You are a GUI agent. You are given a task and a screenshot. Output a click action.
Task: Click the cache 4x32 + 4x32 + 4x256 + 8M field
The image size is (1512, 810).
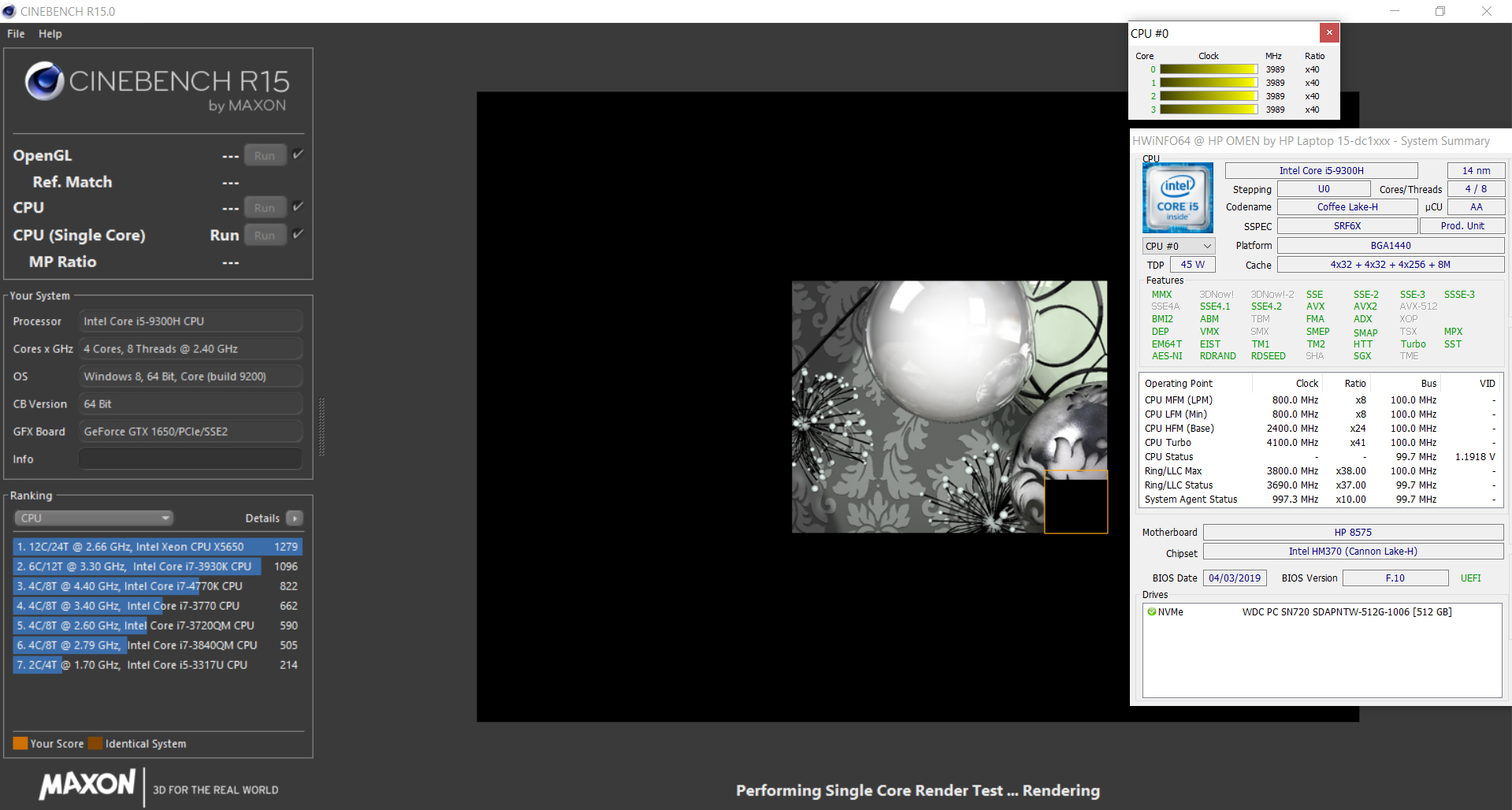(x=1391, y=265)
